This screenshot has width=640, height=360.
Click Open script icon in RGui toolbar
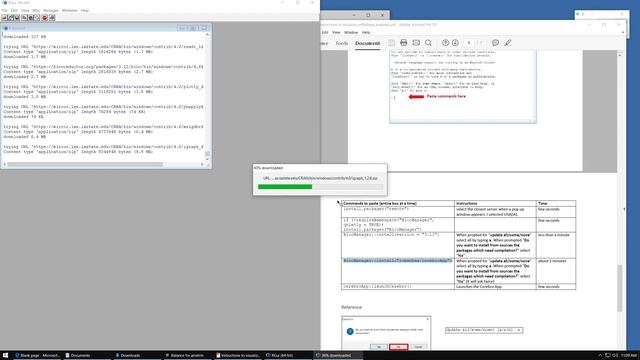[4, 18]
